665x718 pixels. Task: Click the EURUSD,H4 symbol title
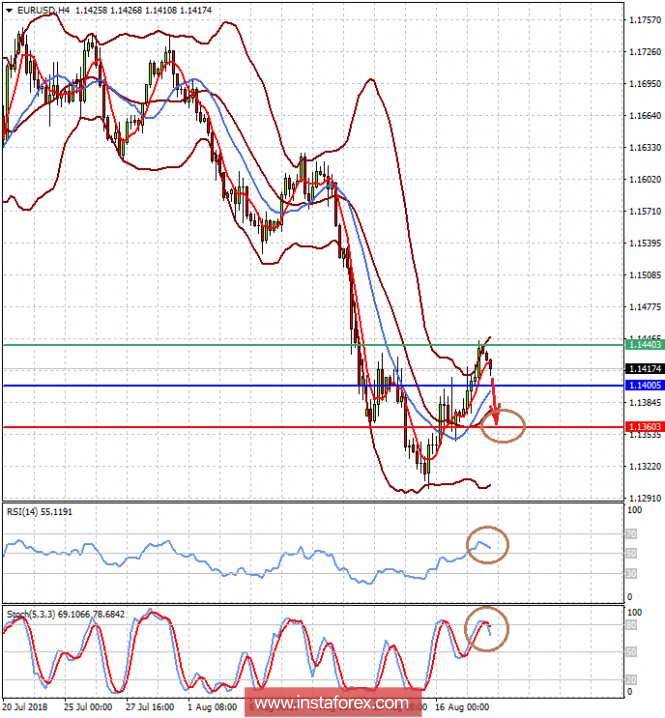[x=44, y=10]
